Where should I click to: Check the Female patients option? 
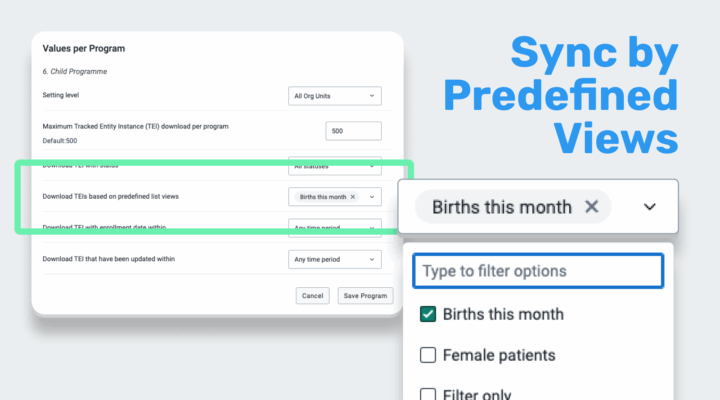(428, 354)
